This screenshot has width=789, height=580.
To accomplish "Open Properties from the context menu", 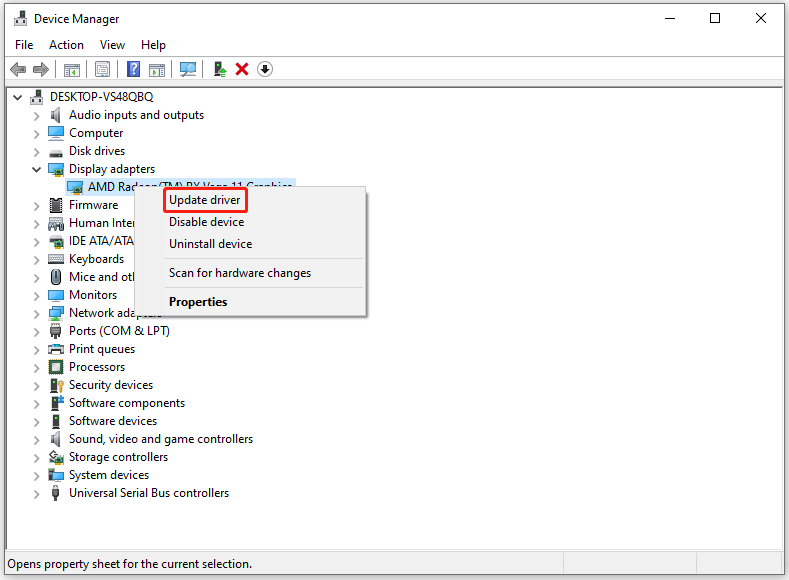I will [x=198, y=302].
